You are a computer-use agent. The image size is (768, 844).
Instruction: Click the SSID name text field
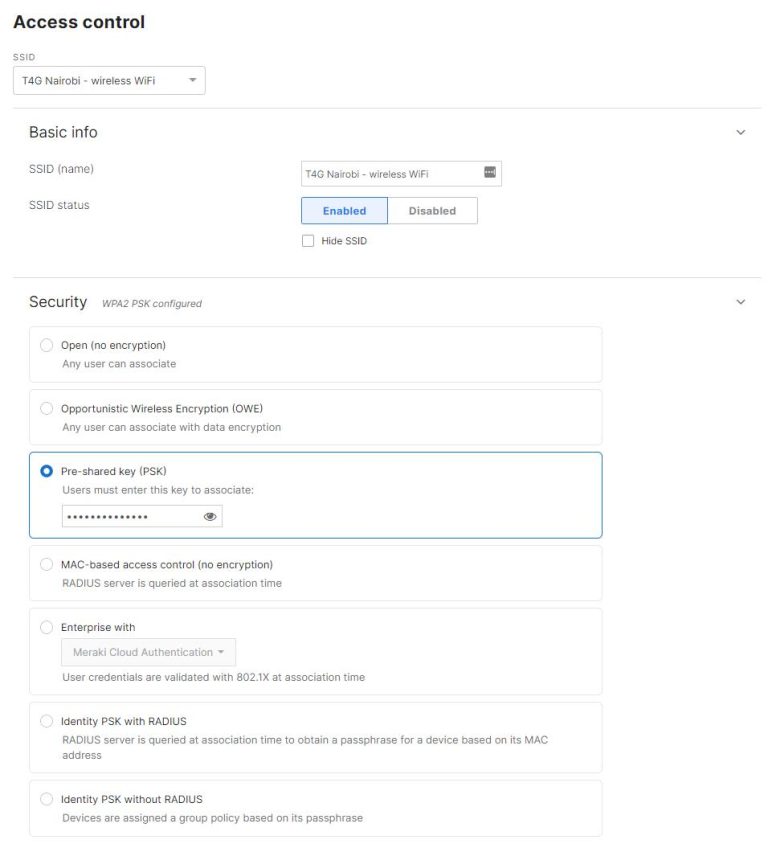point(390,173)
